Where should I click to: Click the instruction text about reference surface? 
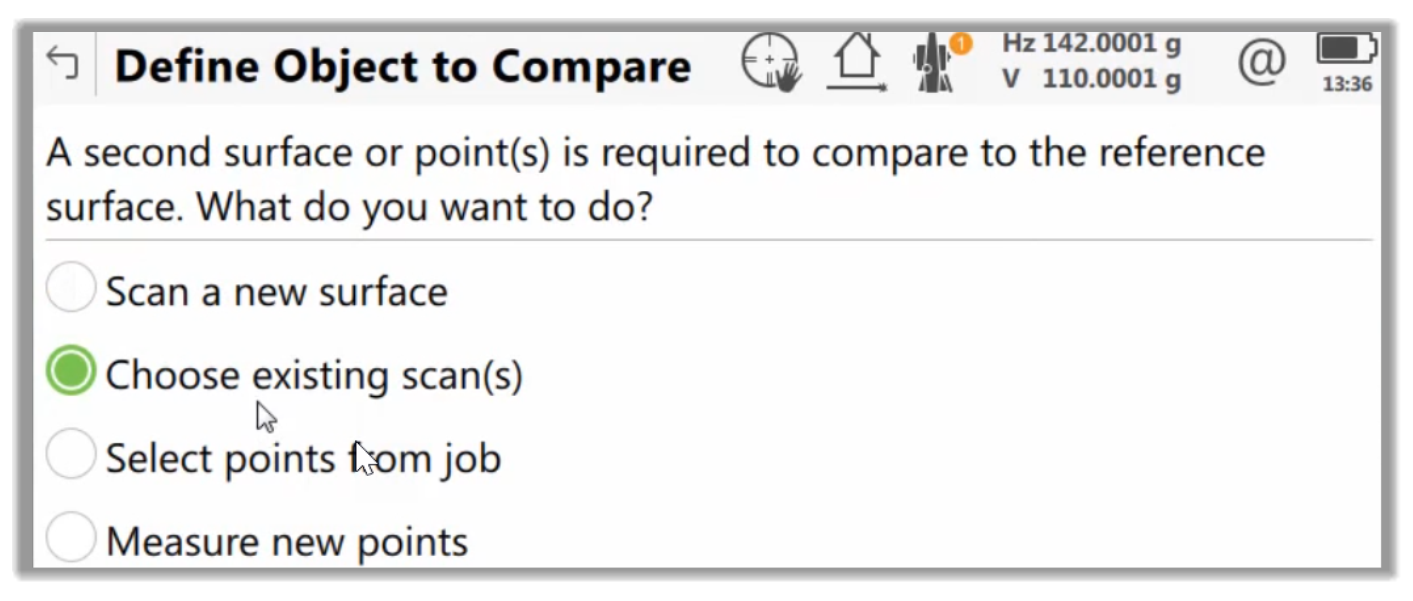tap(656, 180)
